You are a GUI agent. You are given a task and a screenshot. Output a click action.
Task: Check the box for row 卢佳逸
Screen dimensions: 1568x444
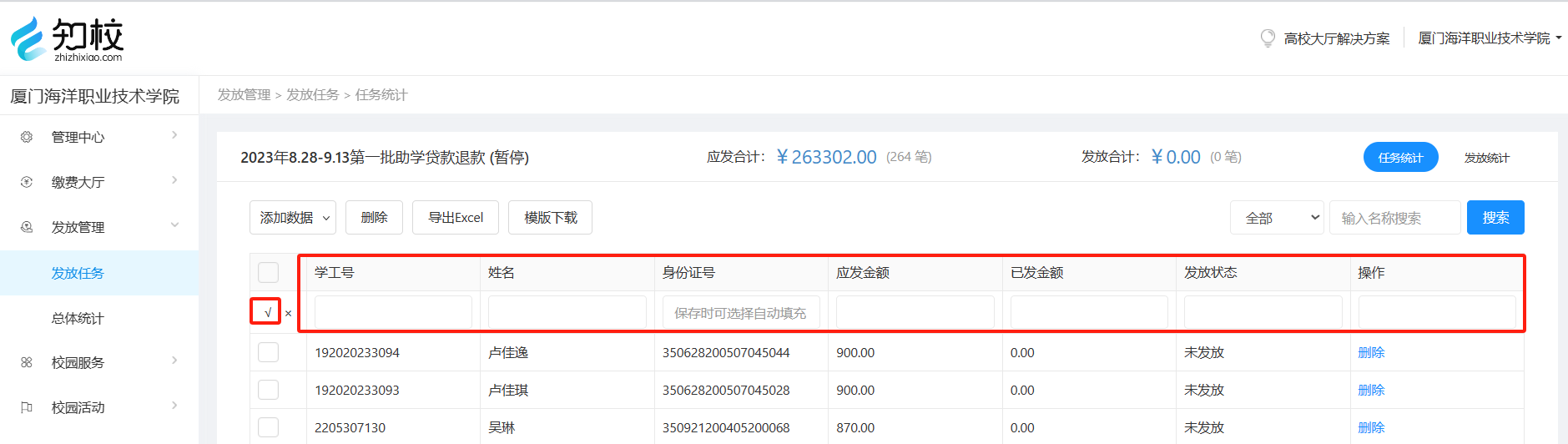(268, 352)
